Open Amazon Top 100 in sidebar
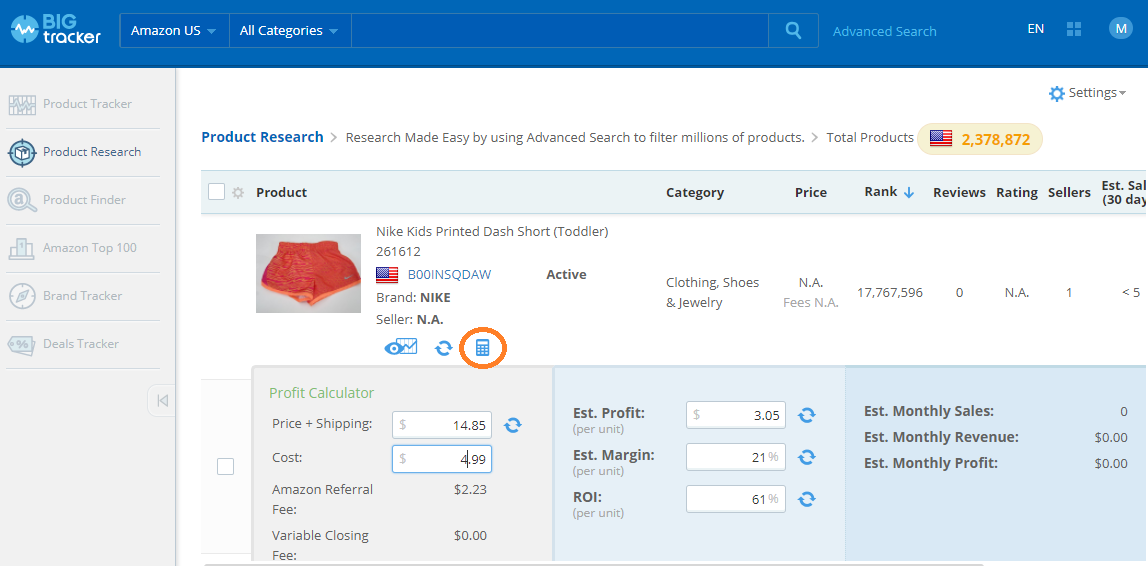 click(89, 247)
